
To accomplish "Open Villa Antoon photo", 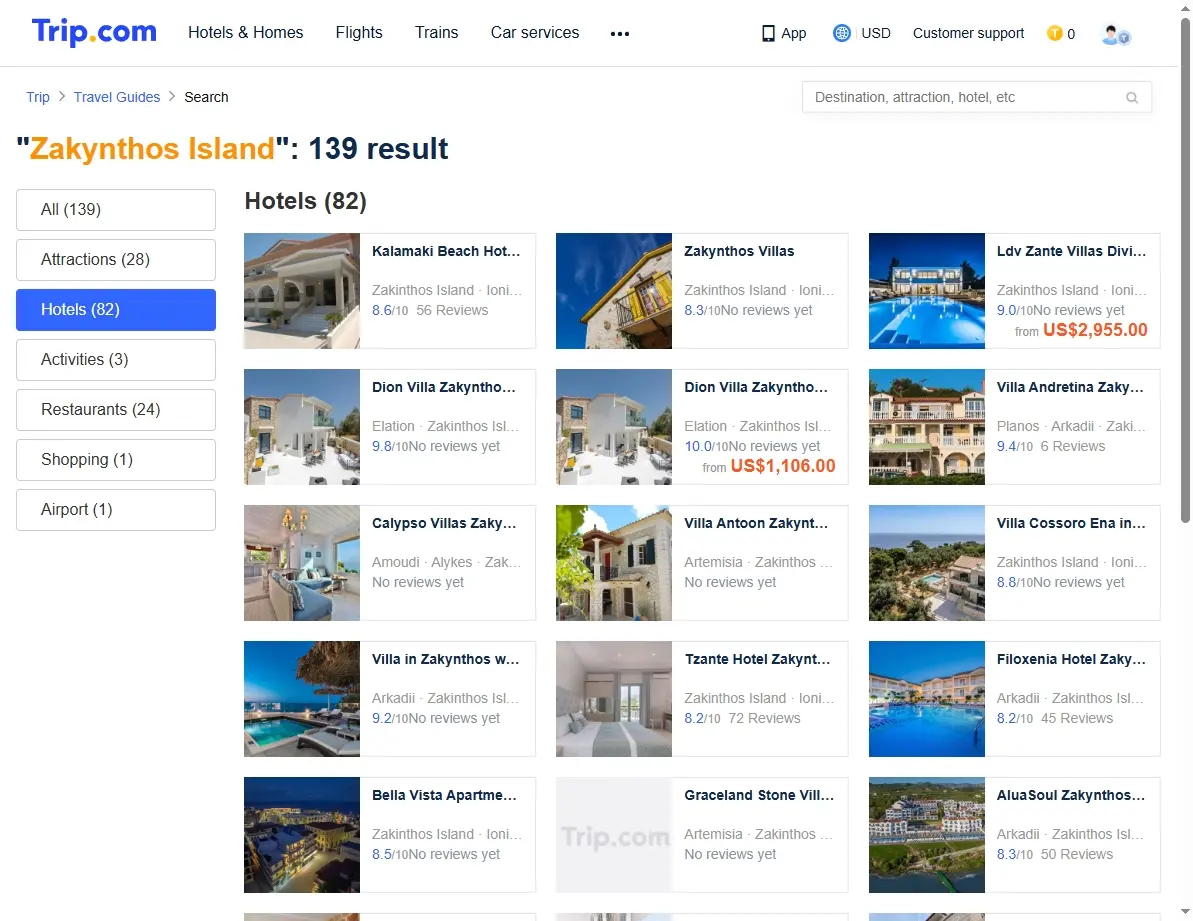I will pyautogui.click(x=614, y=564).
